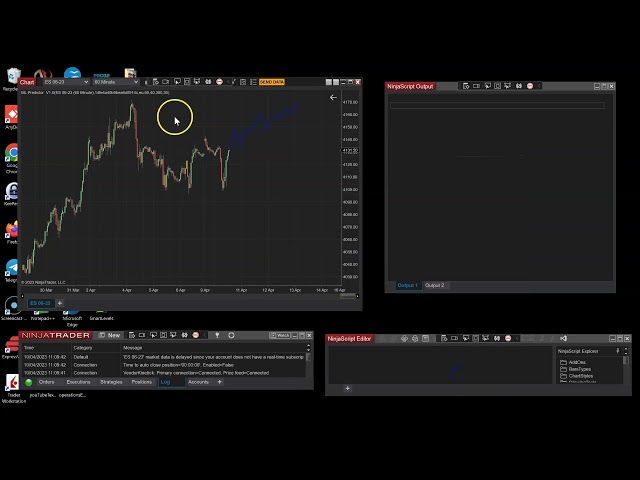Click the NinjaScript Explorer scrollbar
640x480 pixels.
pyautogui.click(x=626, y=360)
